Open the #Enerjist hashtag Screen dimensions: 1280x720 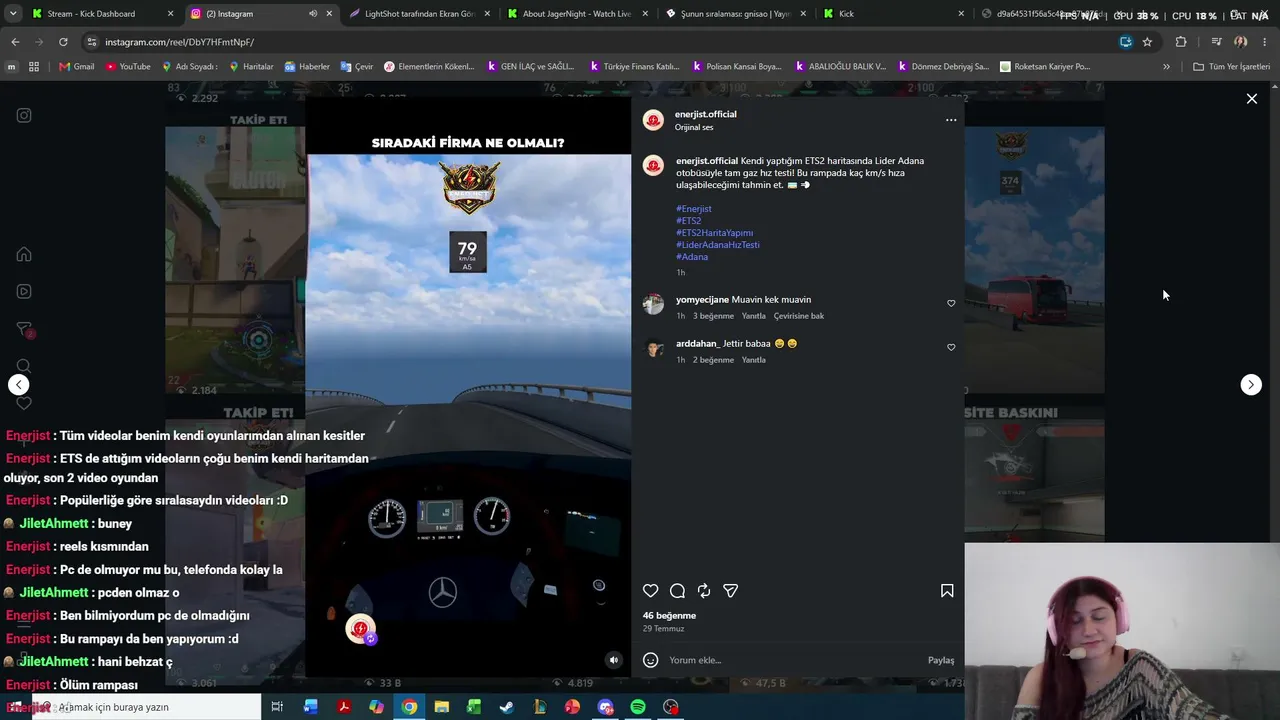(694, 209)
